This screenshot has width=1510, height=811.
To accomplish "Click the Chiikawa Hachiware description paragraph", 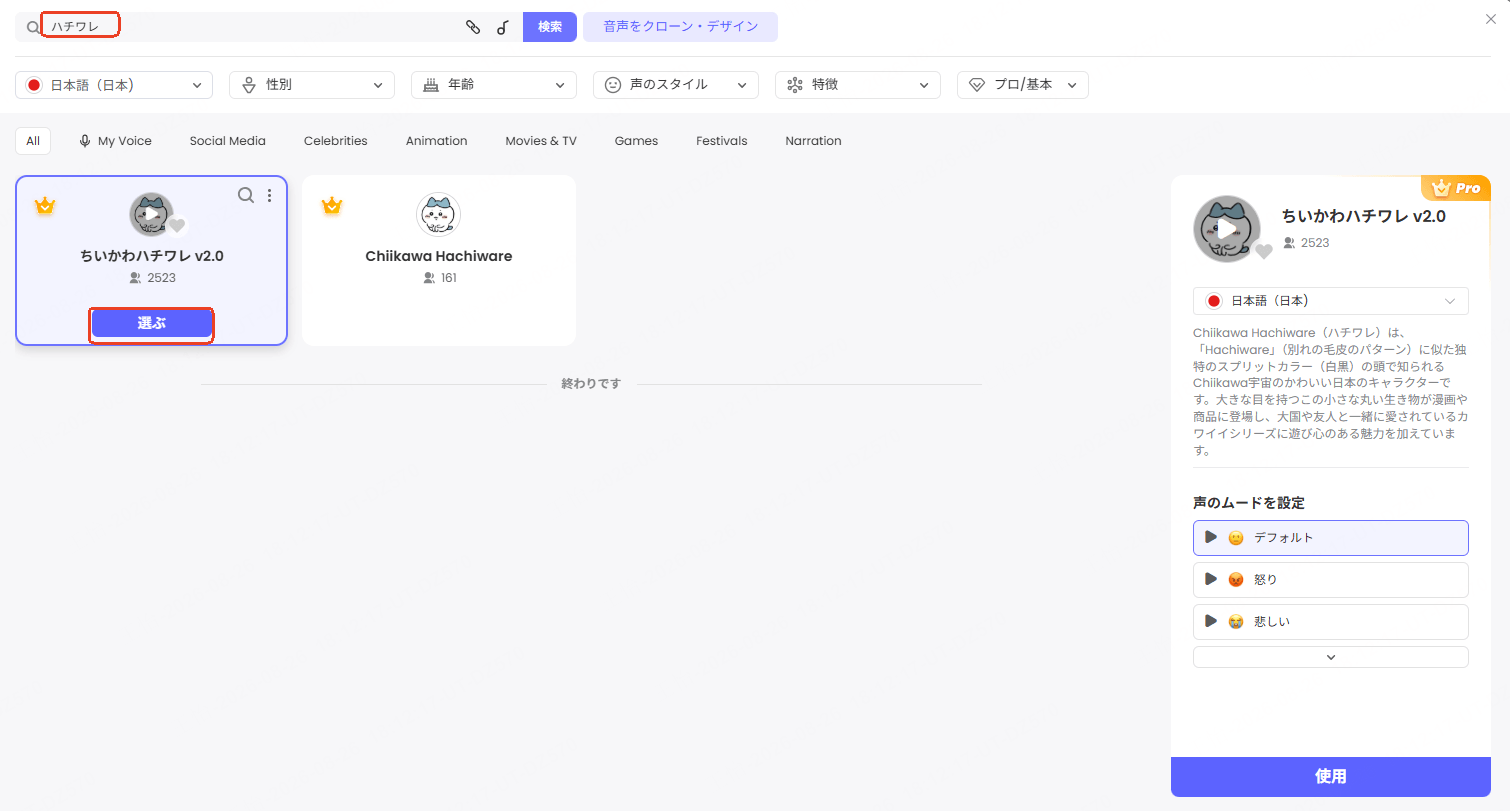I will [x=1331, y=391].
